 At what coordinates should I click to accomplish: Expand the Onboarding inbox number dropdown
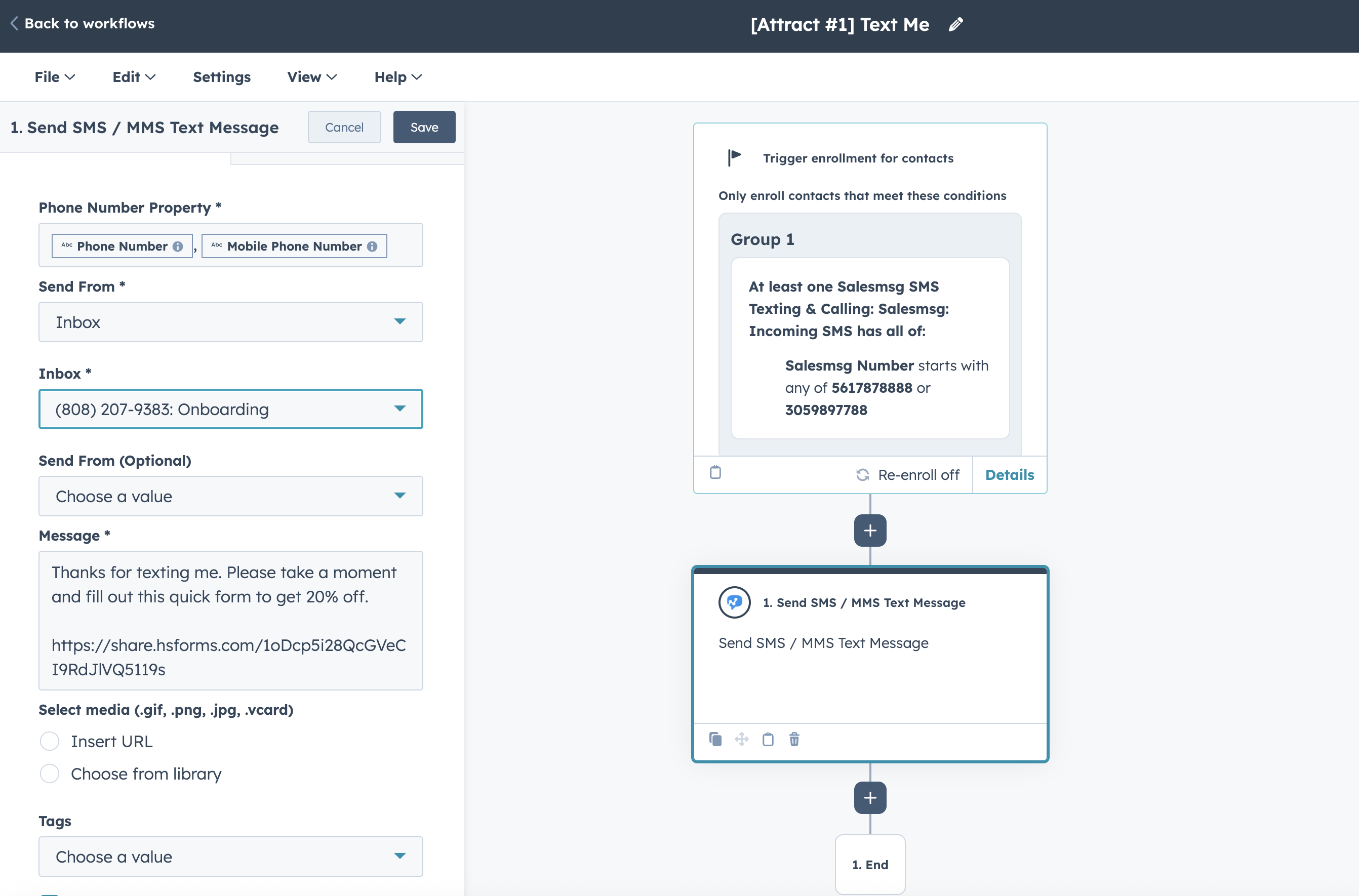click(230, 409)
